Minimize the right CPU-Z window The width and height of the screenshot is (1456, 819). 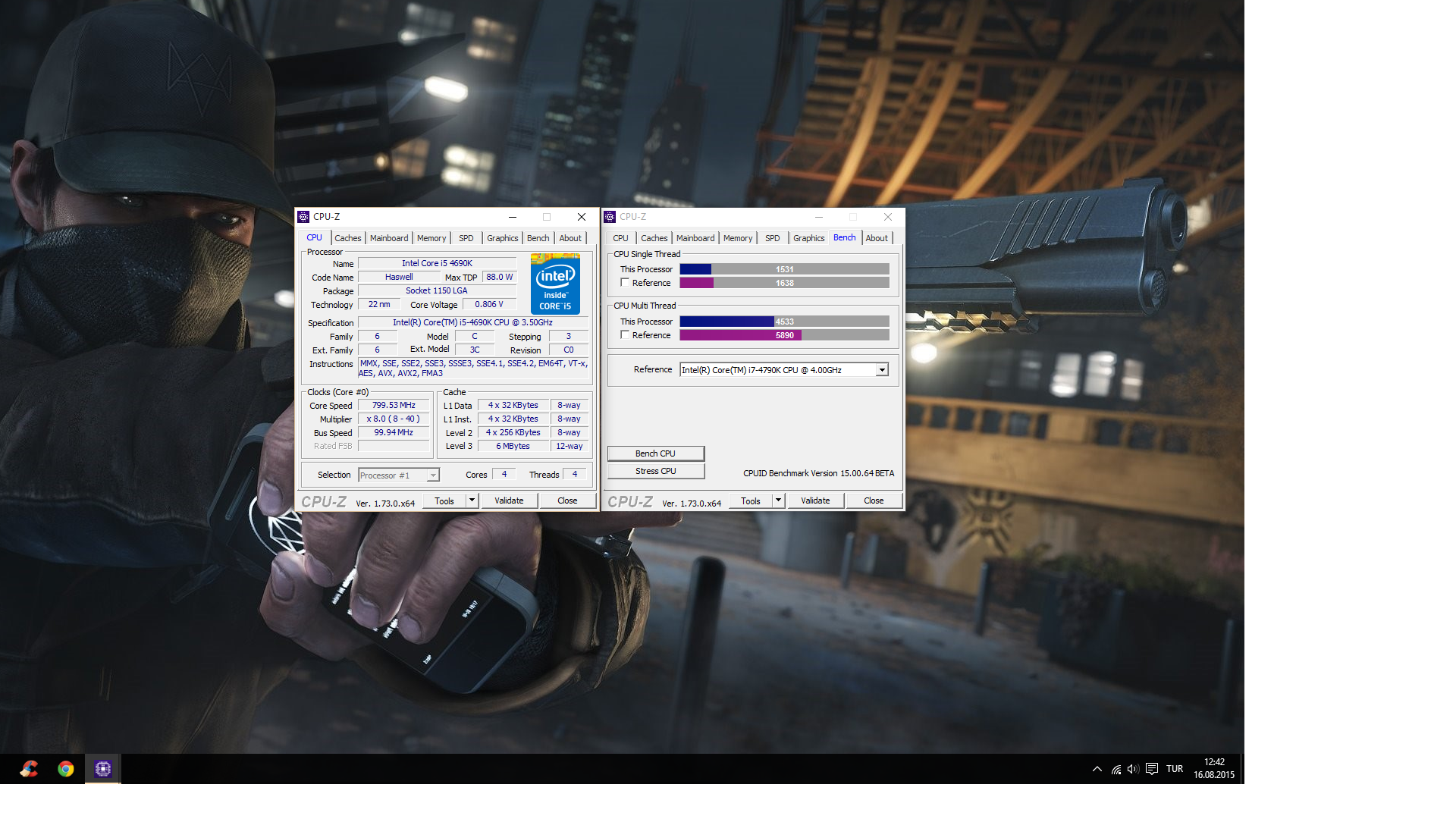click(819, 217)
